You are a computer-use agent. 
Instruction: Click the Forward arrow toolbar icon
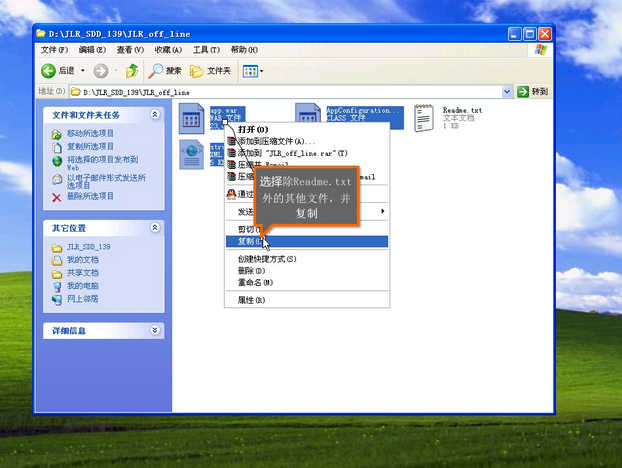click(x=101, y=71)
